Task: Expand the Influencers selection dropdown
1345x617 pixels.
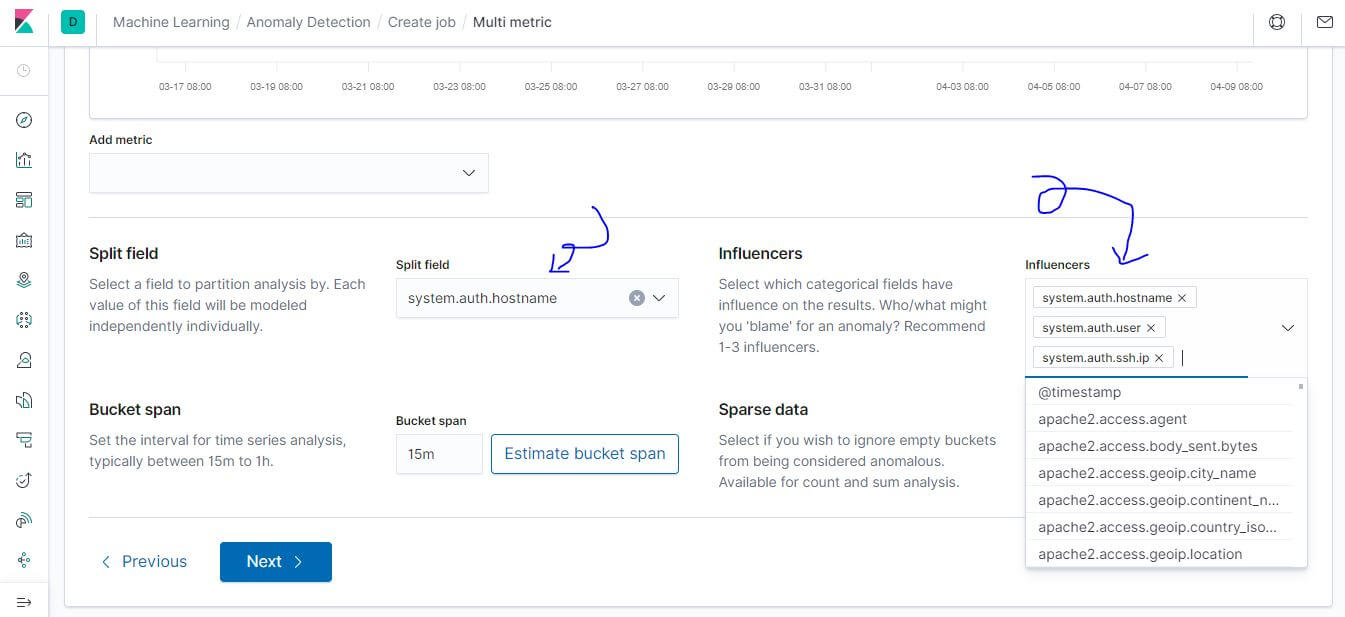Action: pos(1289,327)
